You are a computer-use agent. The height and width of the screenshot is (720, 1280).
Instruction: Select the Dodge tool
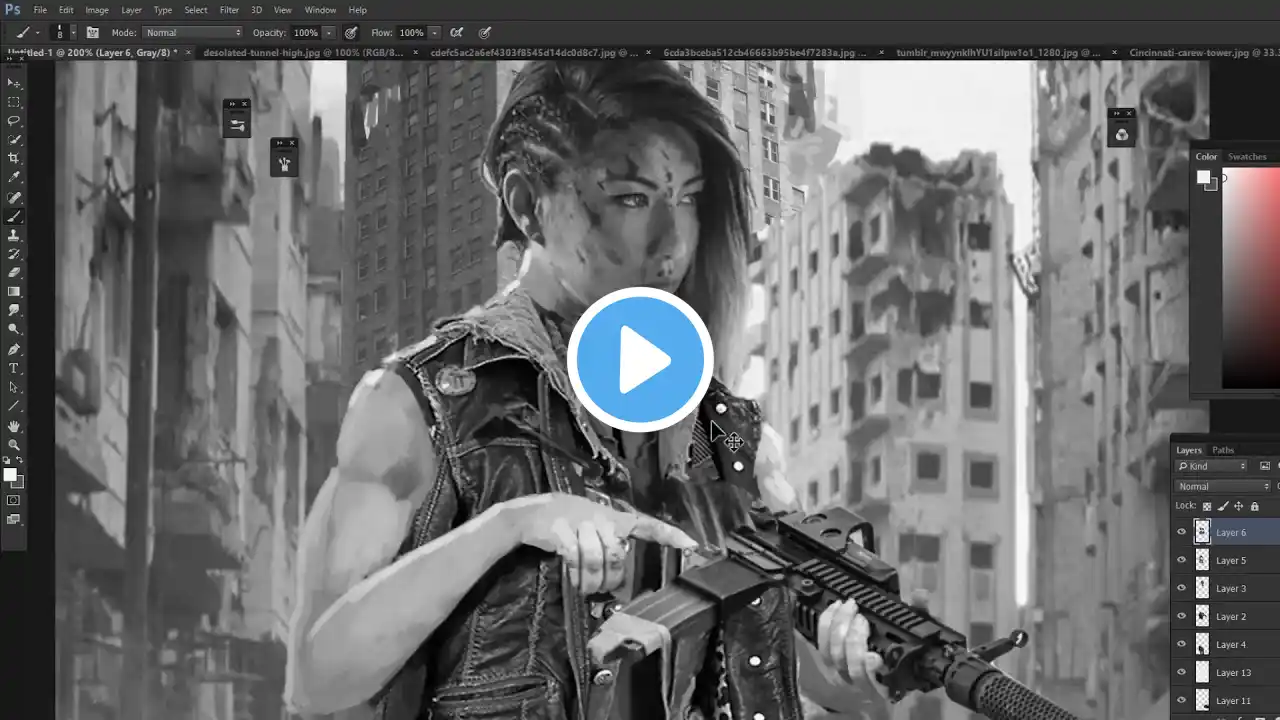14,330
